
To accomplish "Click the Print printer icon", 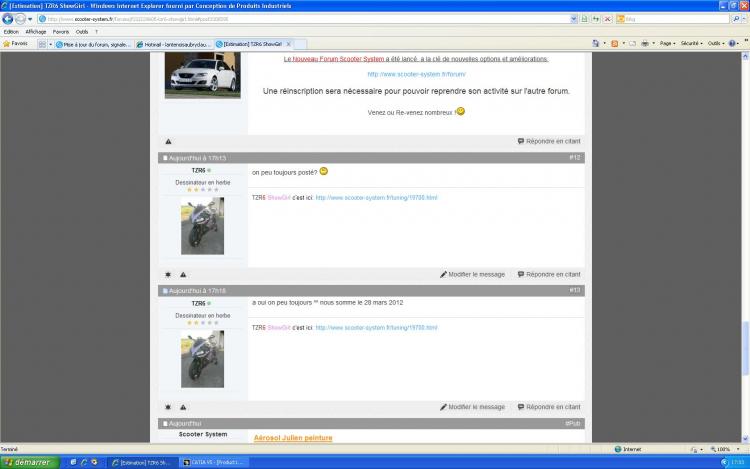I will tap(645, 44).
